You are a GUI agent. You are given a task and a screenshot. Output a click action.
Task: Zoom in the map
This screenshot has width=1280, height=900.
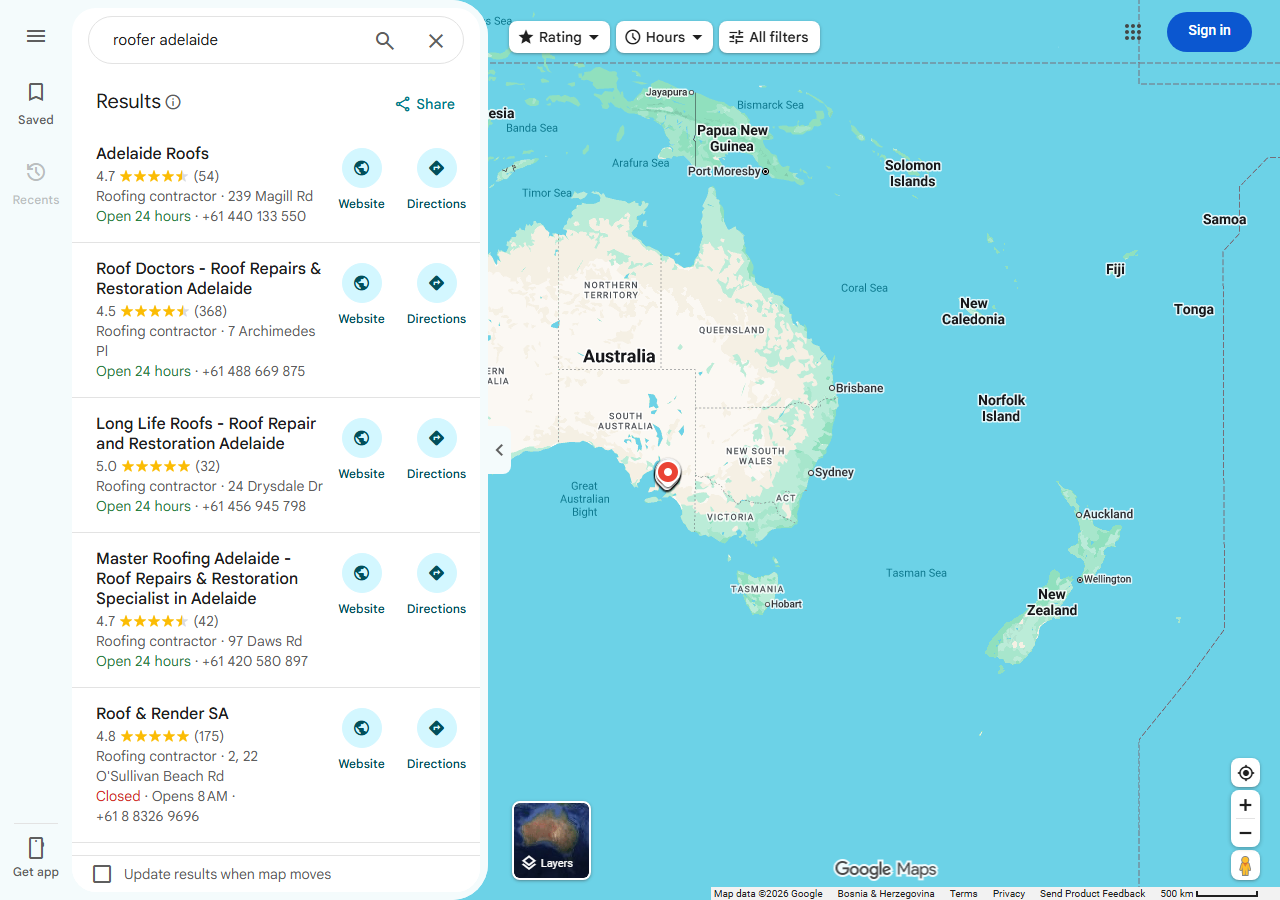pyautogui.click(x=1245, y=805)
